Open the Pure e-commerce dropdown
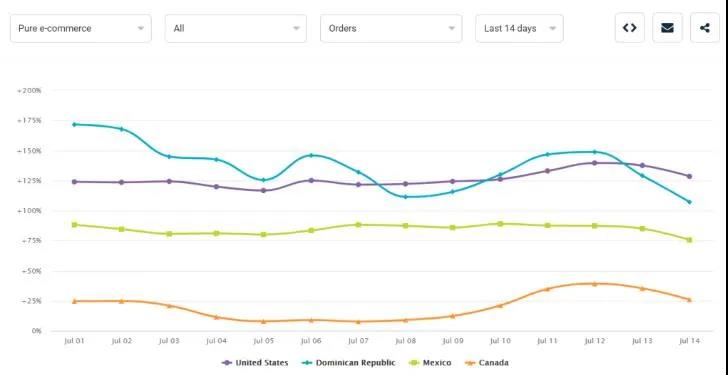Screen dimensions: 728x375 [81, 28]
